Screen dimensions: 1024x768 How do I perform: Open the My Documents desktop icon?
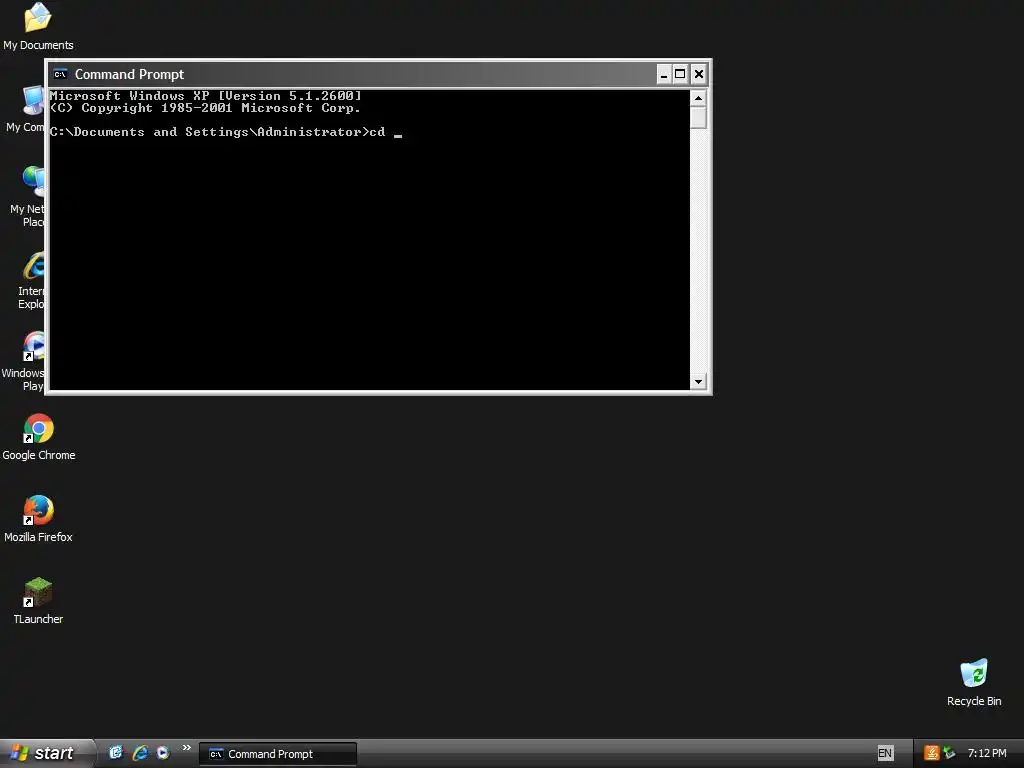tap(38, 27)
